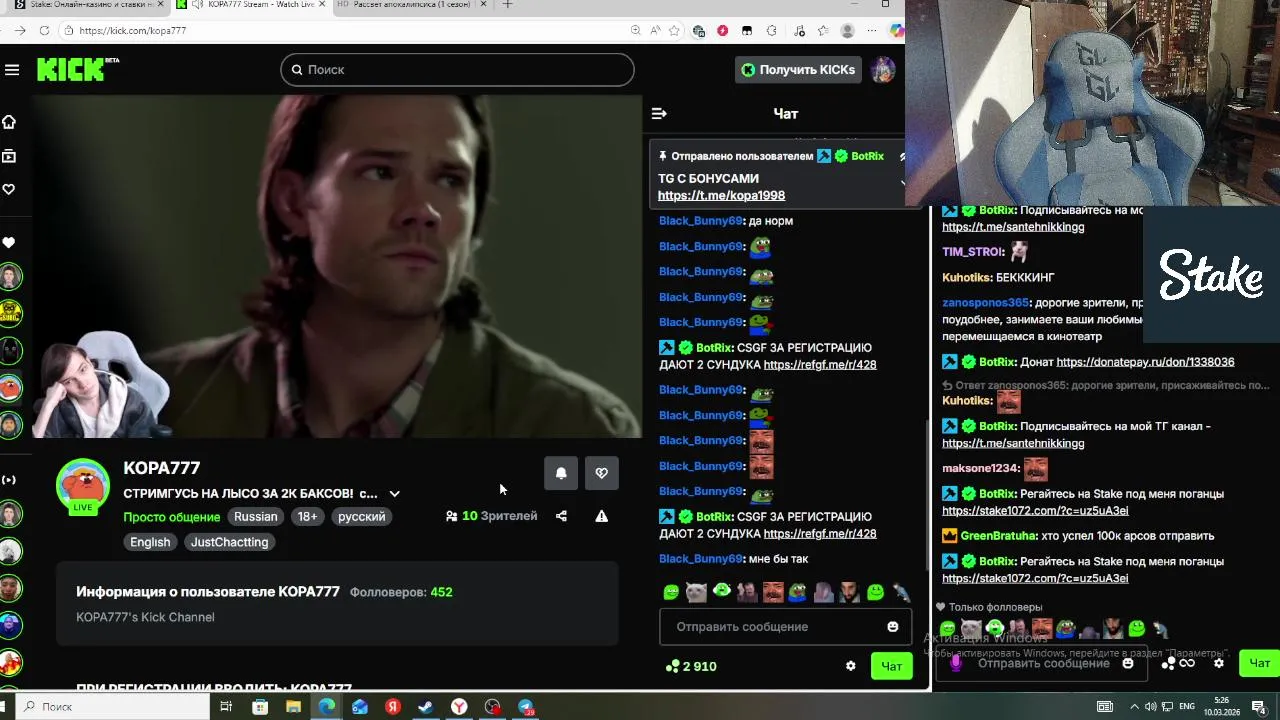This screenshot has width=1280, height=720.
Task: Send message with green Чат button in left chat
Action: pyautogui.click(x=891, y=666)
